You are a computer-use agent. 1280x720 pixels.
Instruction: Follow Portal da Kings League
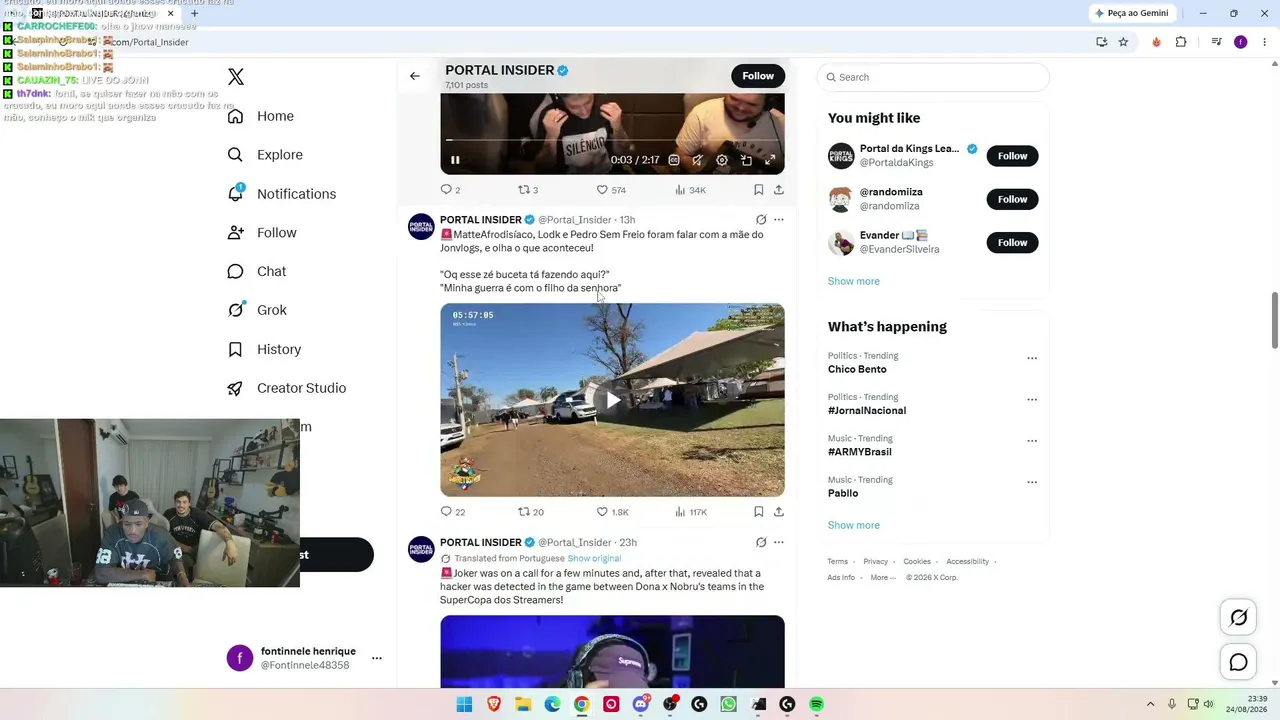[1012, 156]
